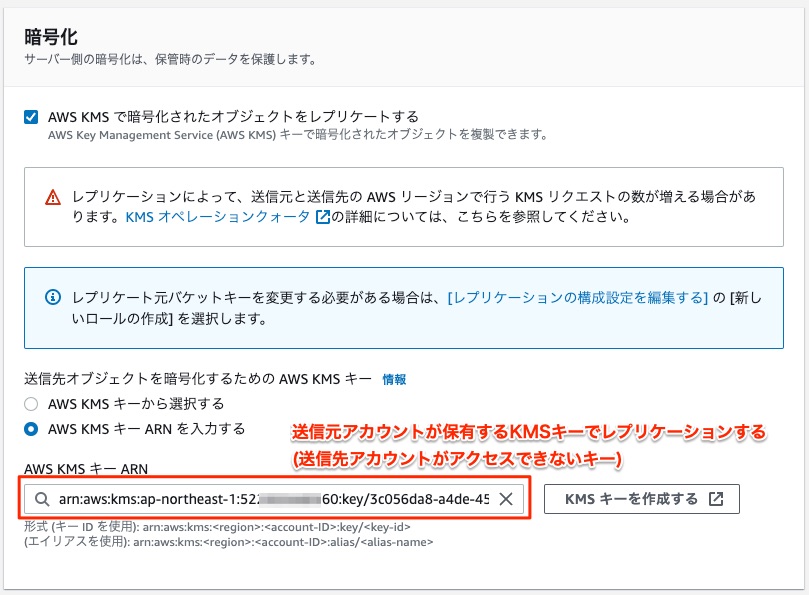This screenshot has width=809, height=595.
Task: Click the '(エイリアスを使用)' alias format hint text
Action: [229, 542]
